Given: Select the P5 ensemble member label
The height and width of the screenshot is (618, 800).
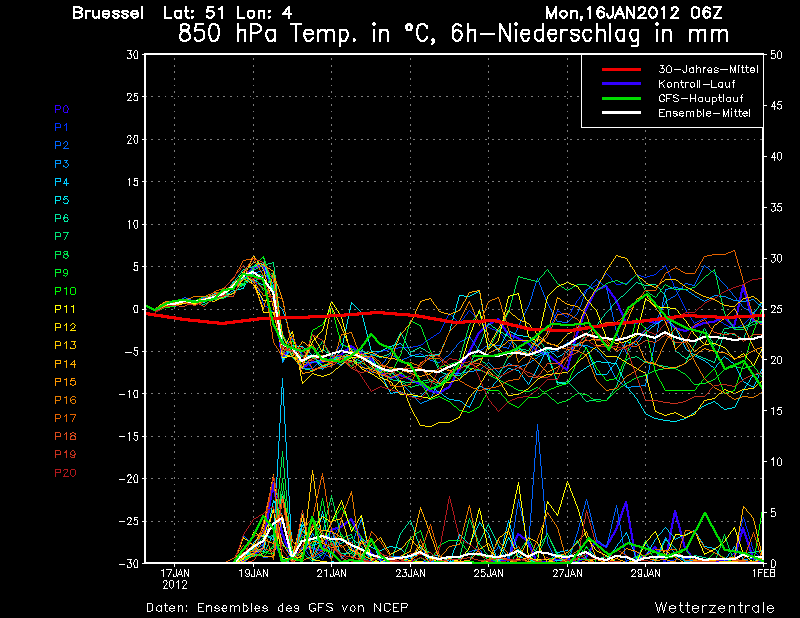Looking at the screenshot, I should tap(62, 200).
